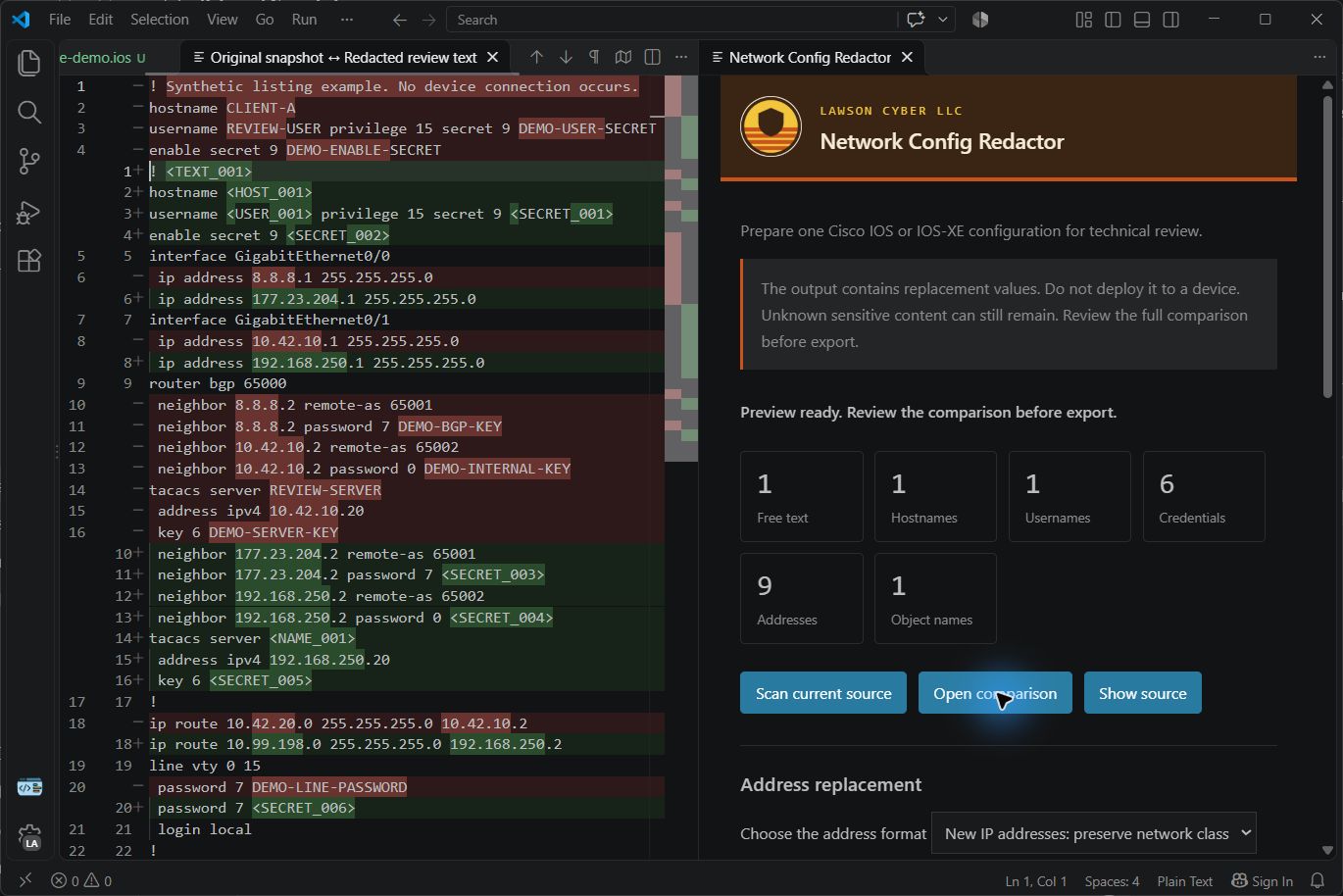Screen dimensions: 1343x896
Task: Navigate back with the title bar arrow
Action: coord(399,20)
